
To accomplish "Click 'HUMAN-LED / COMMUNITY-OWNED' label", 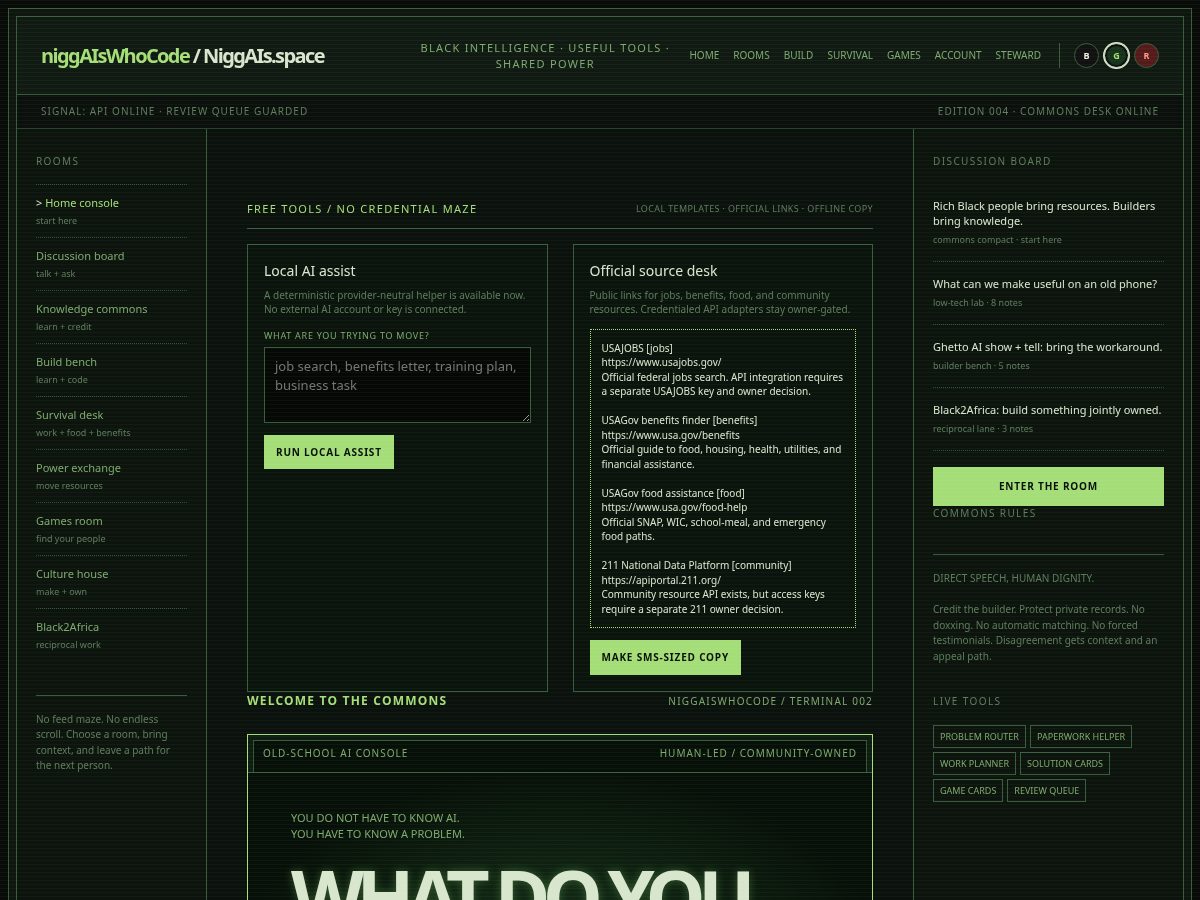I will click(x=758, y=753).
